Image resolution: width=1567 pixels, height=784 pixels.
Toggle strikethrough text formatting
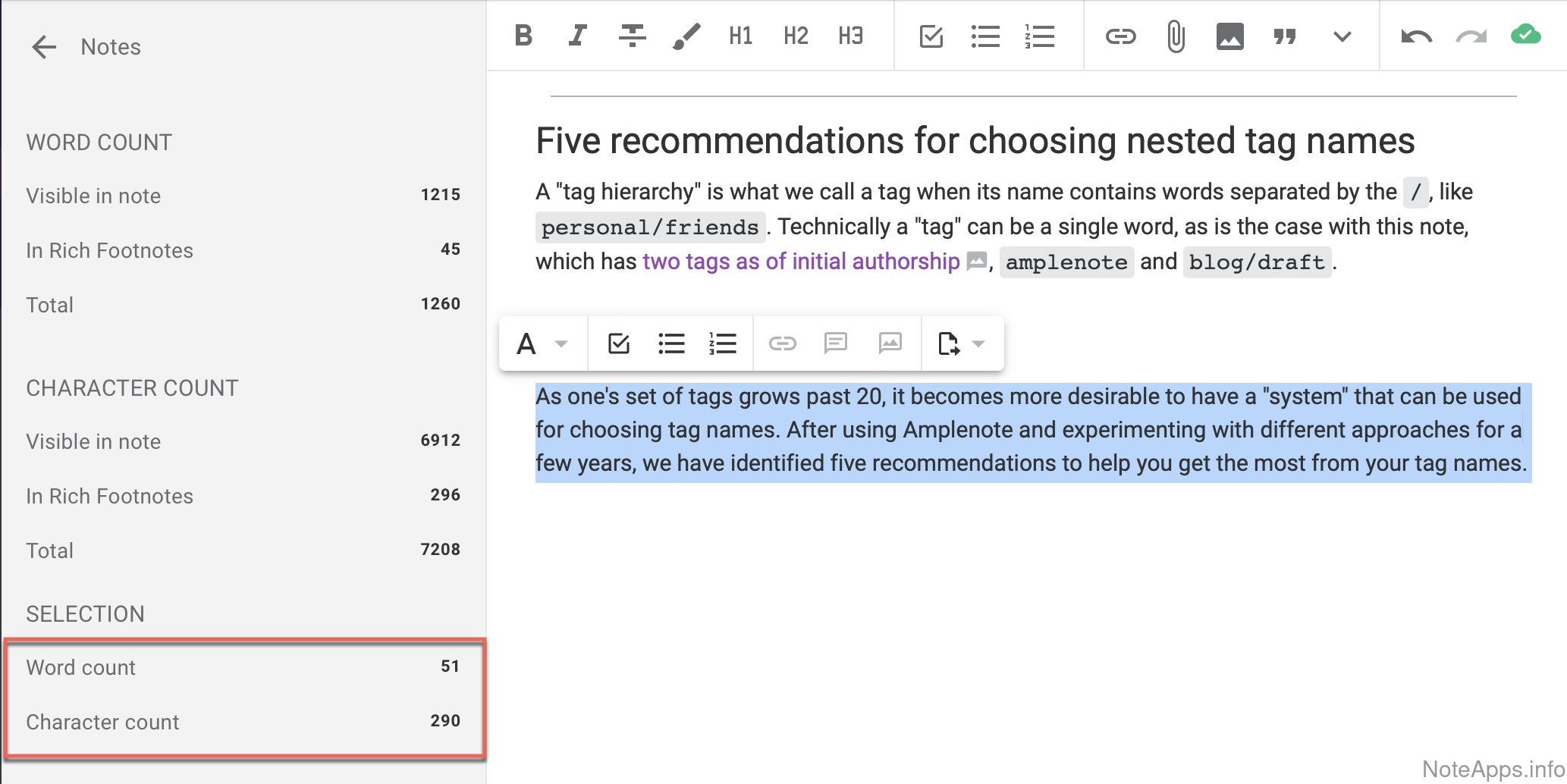coord(631,36)
